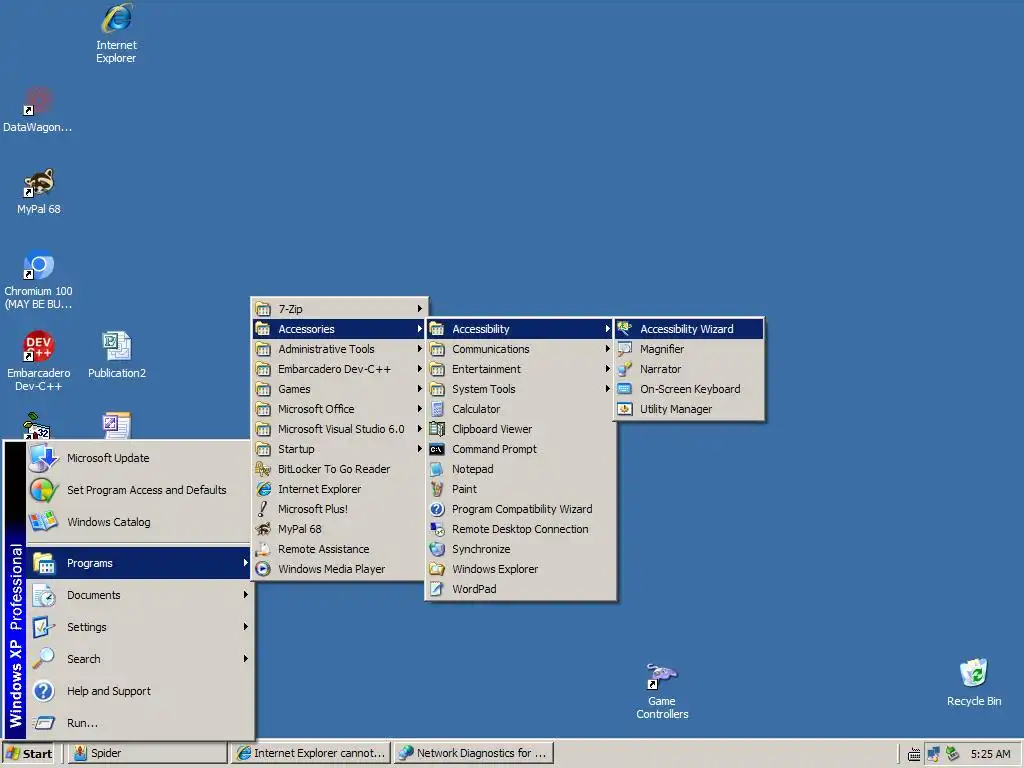Select the Game Controllers desktop shortcut
The width and height of the screenshot is (1024, 768).
[x=662, y=692]
